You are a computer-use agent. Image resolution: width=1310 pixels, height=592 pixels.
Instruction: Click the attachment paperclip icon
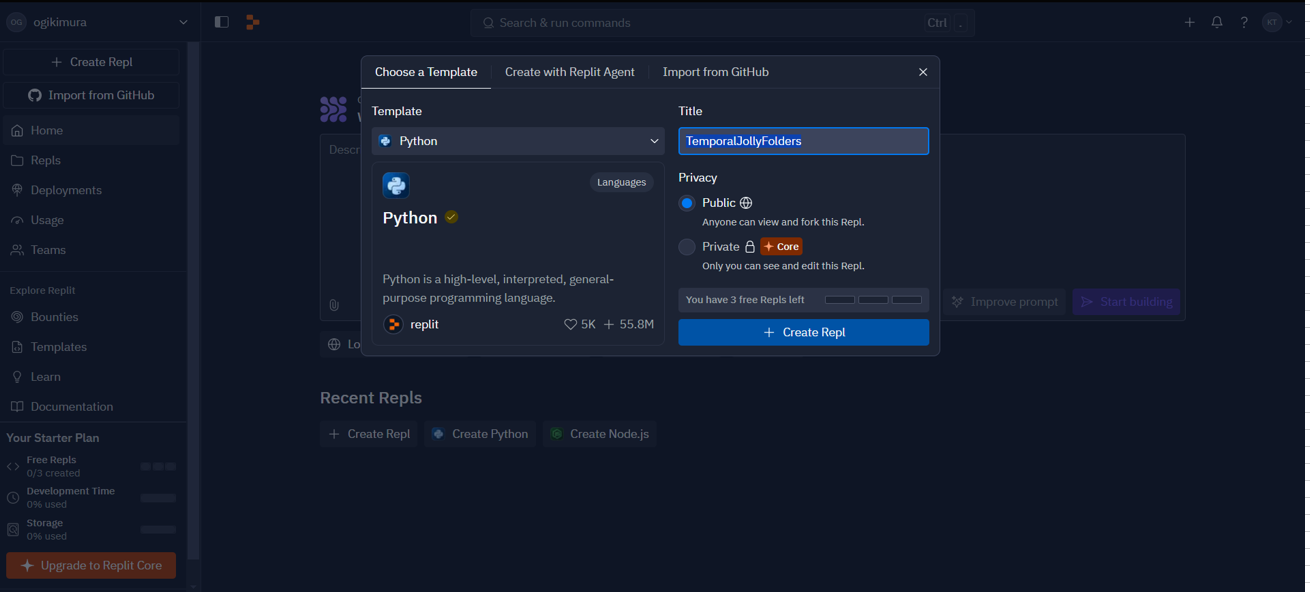coord(334,305)
